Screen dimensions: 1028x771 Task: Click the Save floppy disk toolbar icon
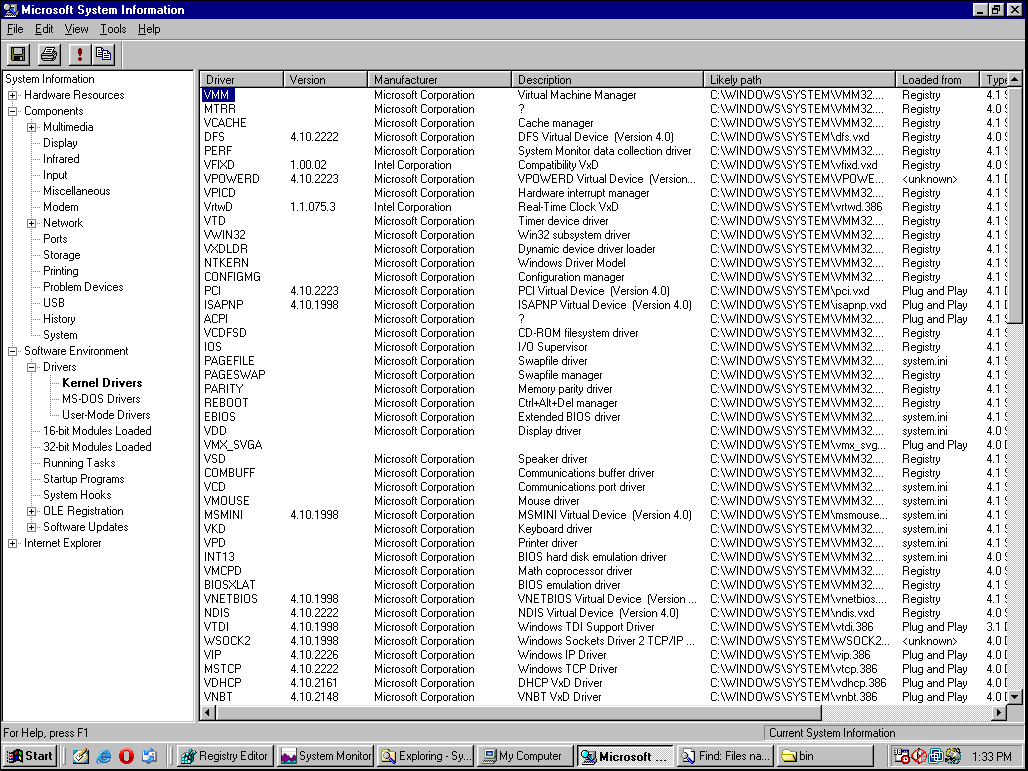pyautogui.click(x=18, y=54)
